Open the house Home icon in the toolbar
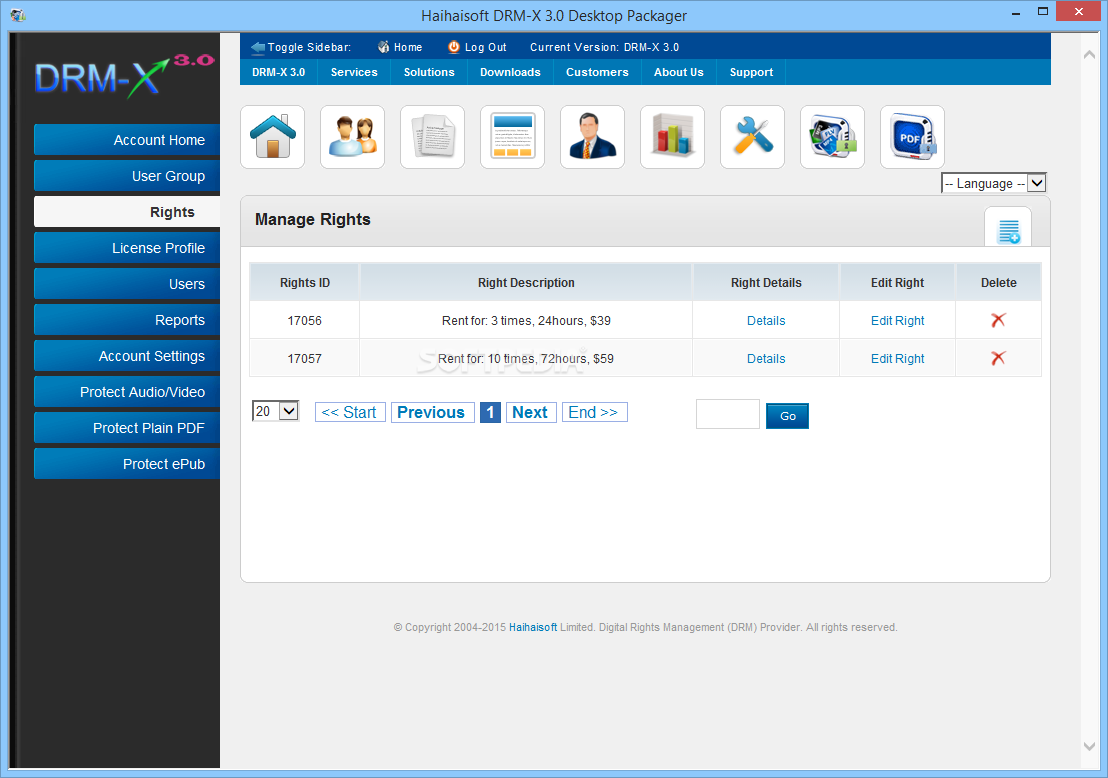 [x=273, y=137]
